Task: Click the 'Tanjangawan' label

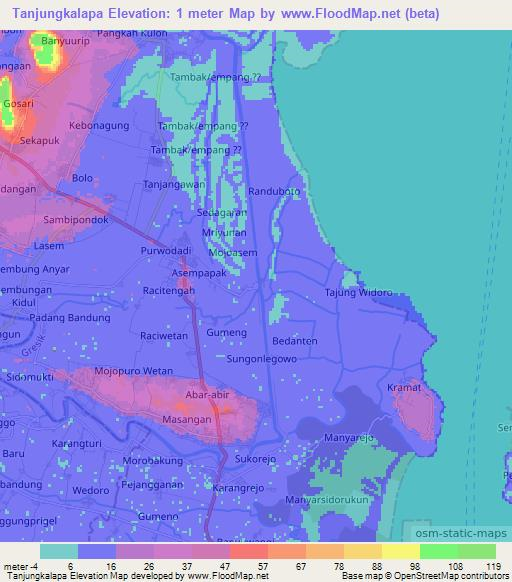Action: pos(174,184)
